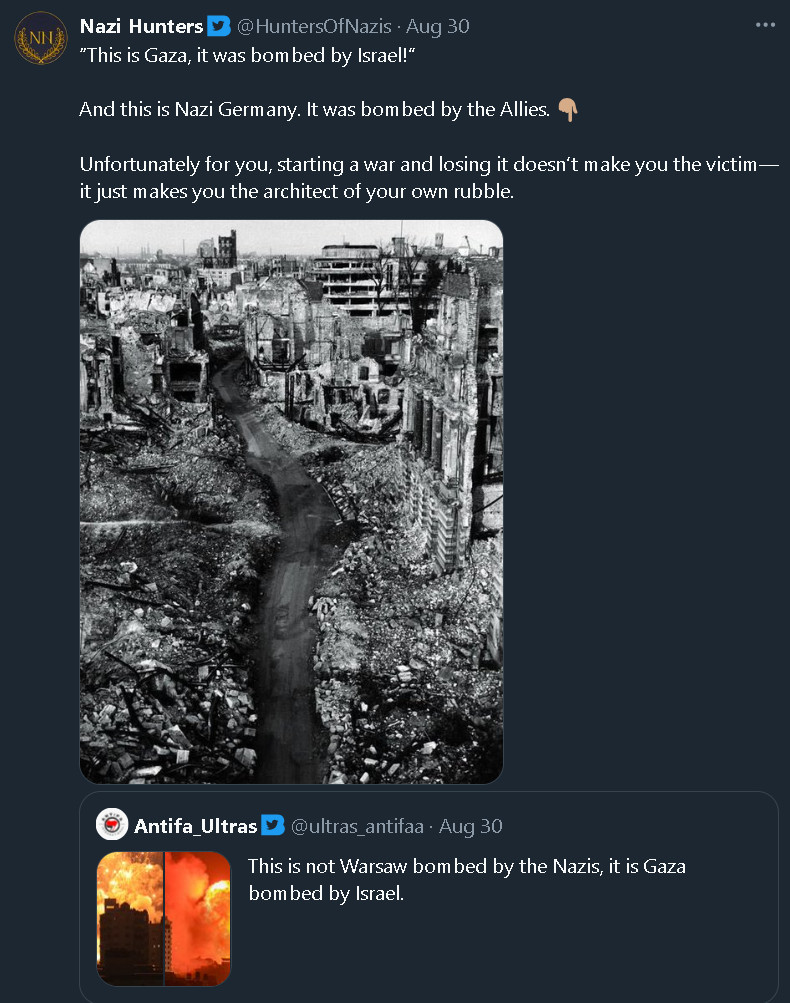Open the three-dot more options menu
This screenshot has height=1003, width=790.
(x=765, y=25)
